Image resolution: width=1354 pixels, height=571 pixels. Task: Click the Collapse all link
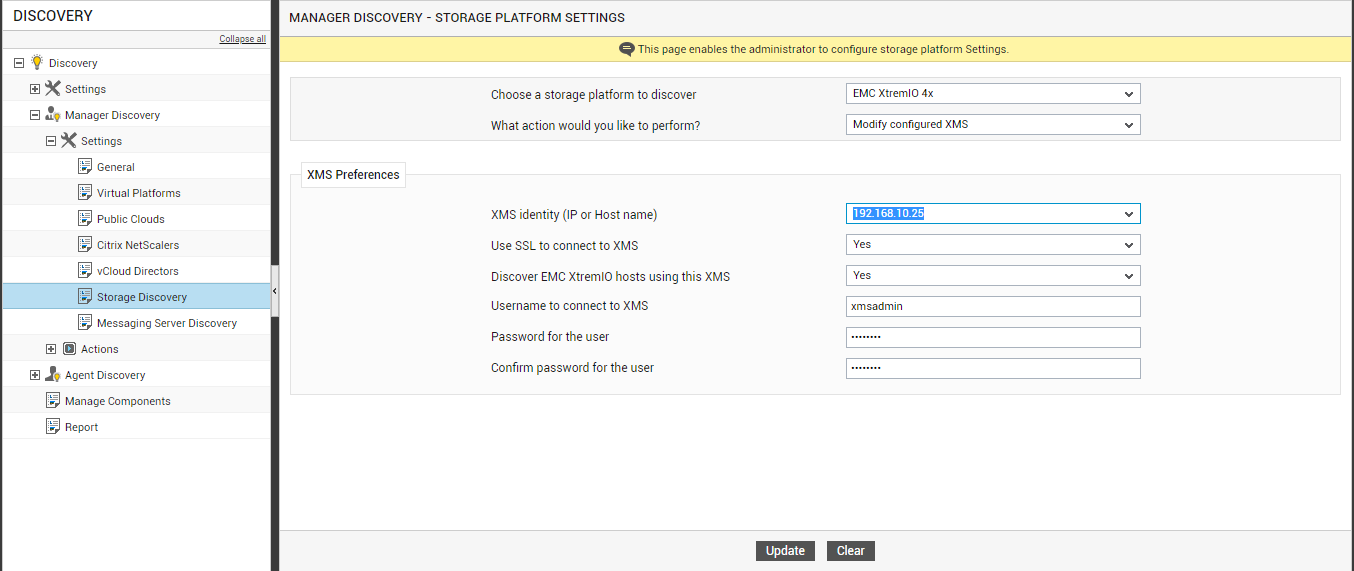point(243,39)
